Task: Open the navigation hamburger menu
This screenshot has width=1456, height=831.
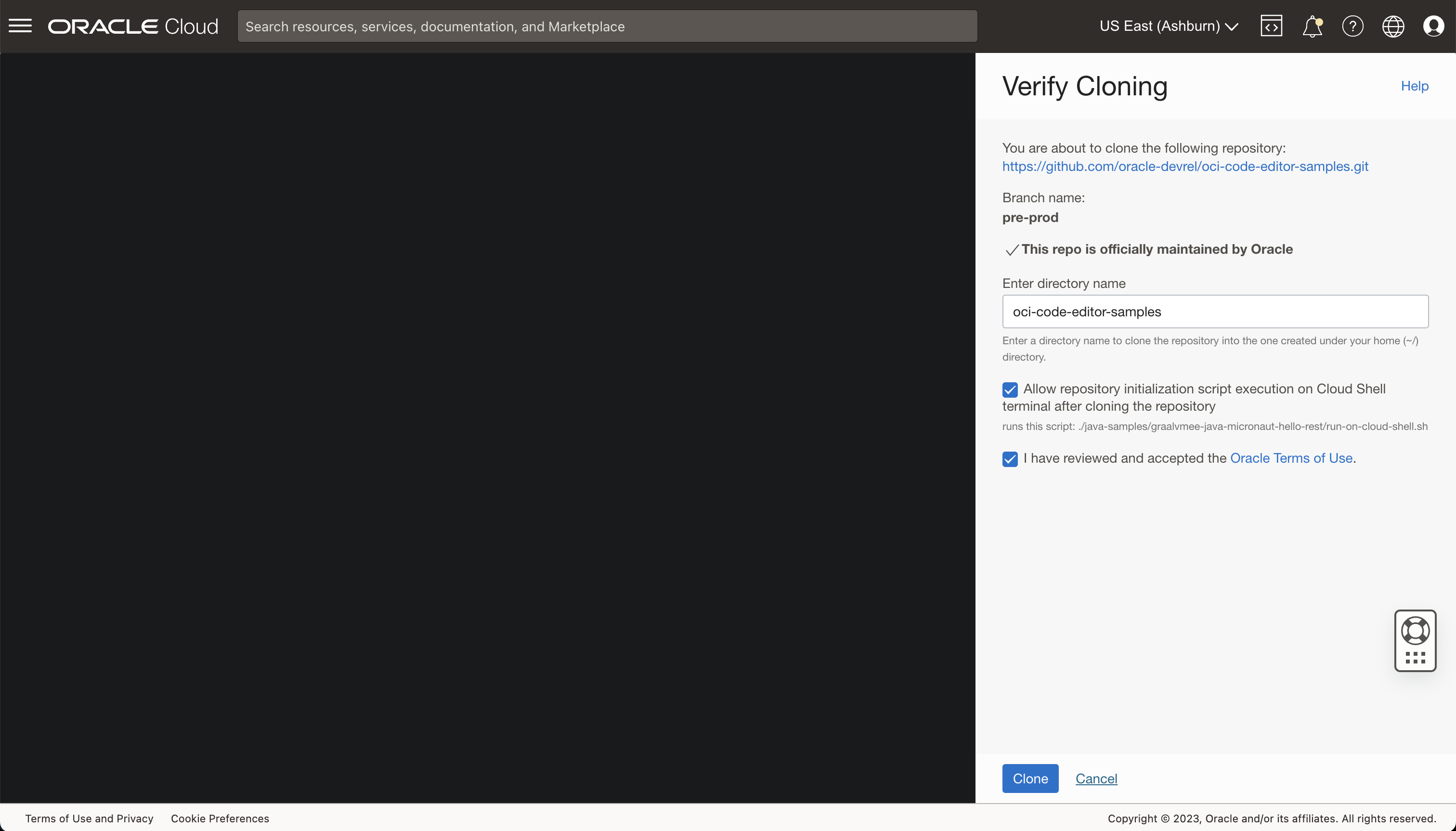Action: [x=21, y=25]
